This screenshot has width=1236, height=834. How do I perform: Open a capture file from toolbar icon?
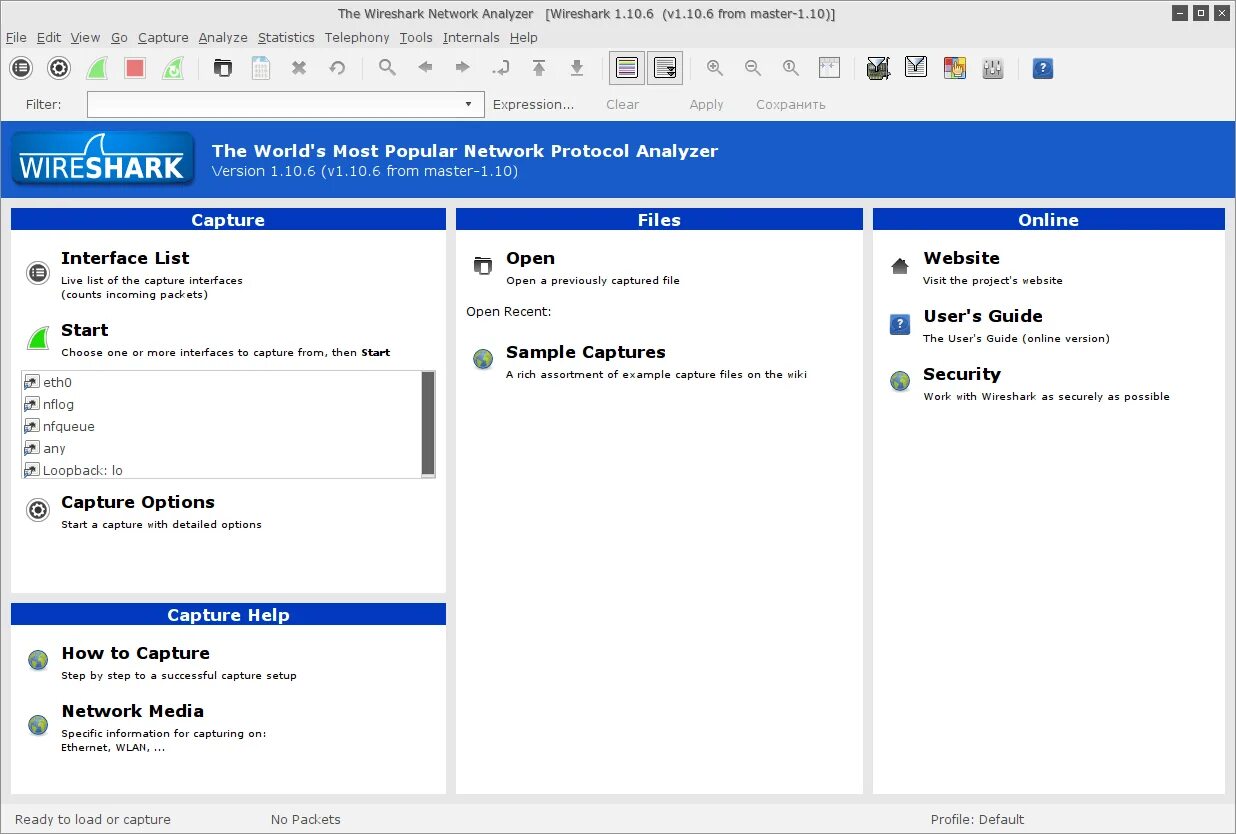223,68
